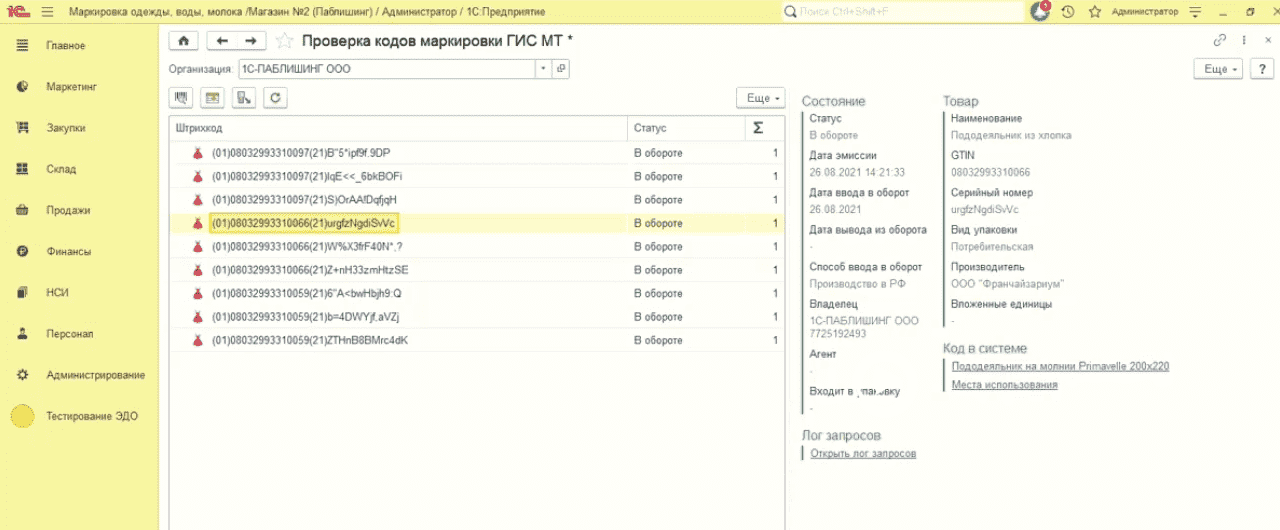Navigate forward with the right arrow
This screenshot has height=530, width=1280.
coord(251,41)
